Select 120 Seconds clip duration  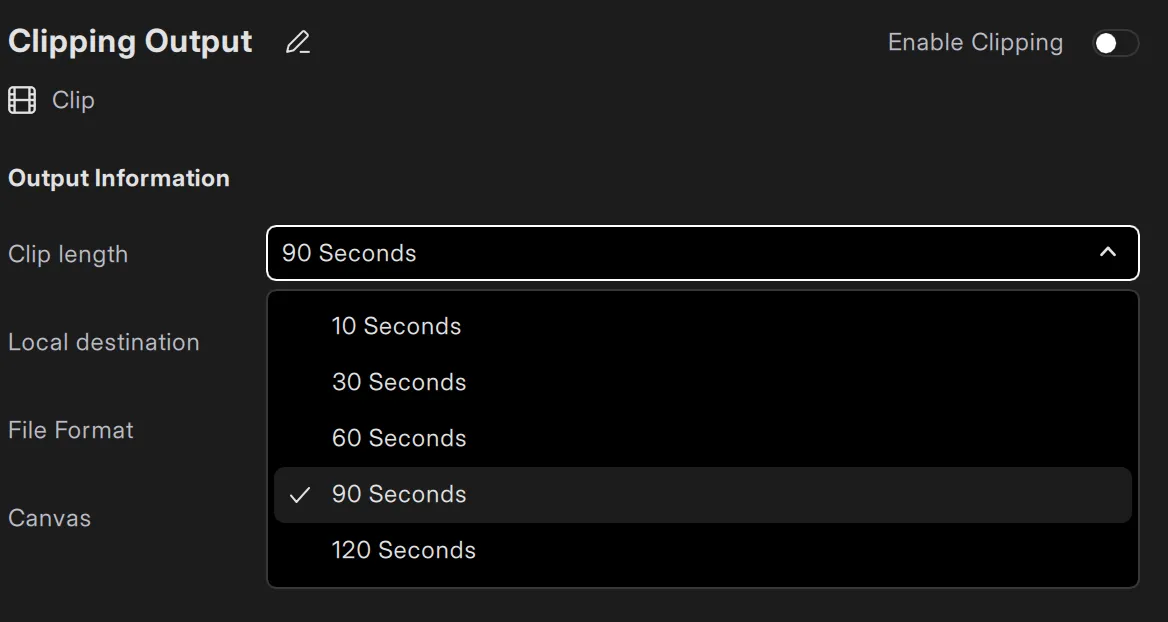click(404, 549)
